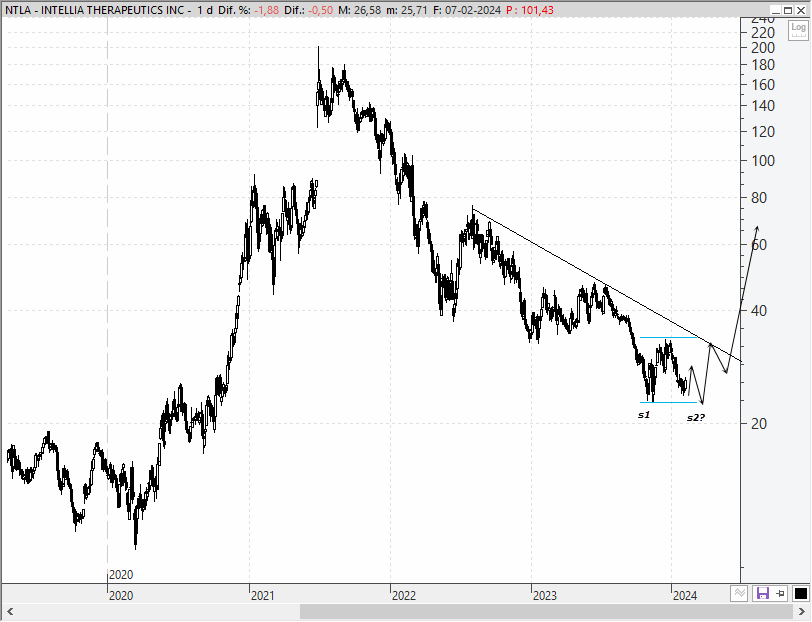Minimize the NTLA chart window
The height and width of the screenshot is (622, 812).
[x=775, y=10]
